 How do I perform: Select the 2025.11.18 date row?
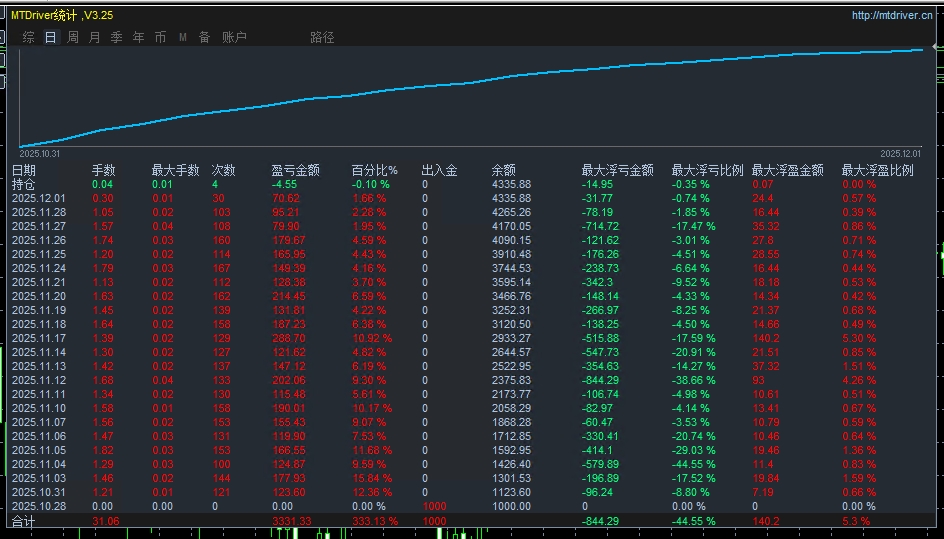point(39,324)
